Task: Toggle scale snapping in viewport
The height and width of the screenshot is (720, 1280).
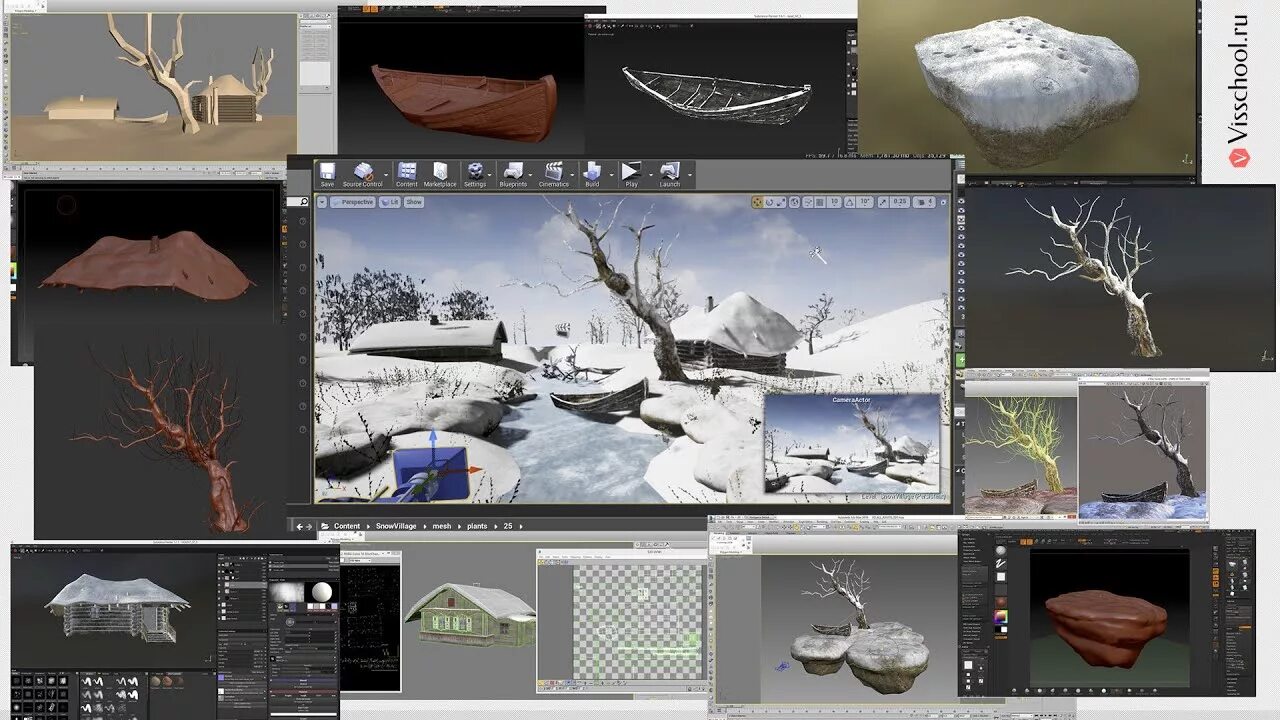Action: [883, 202]
